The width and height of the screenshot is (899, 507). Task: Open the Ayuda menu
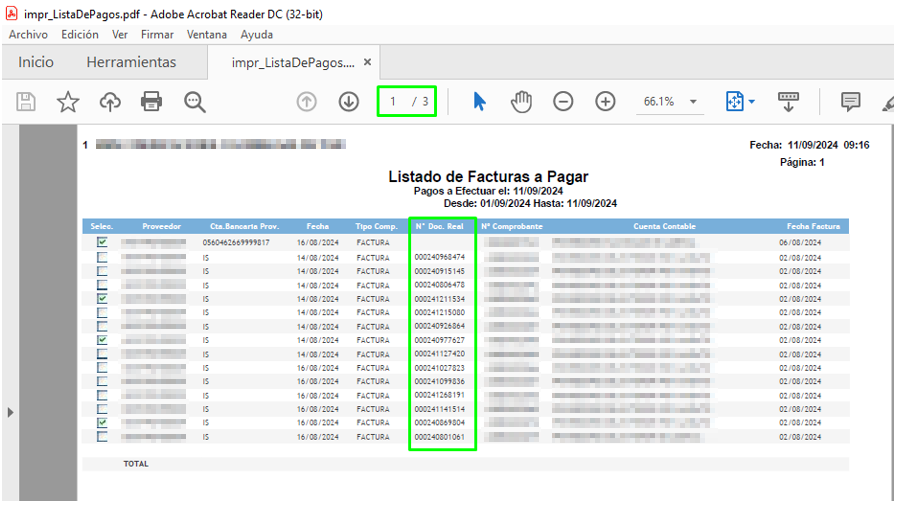click(x=256, y=34)
